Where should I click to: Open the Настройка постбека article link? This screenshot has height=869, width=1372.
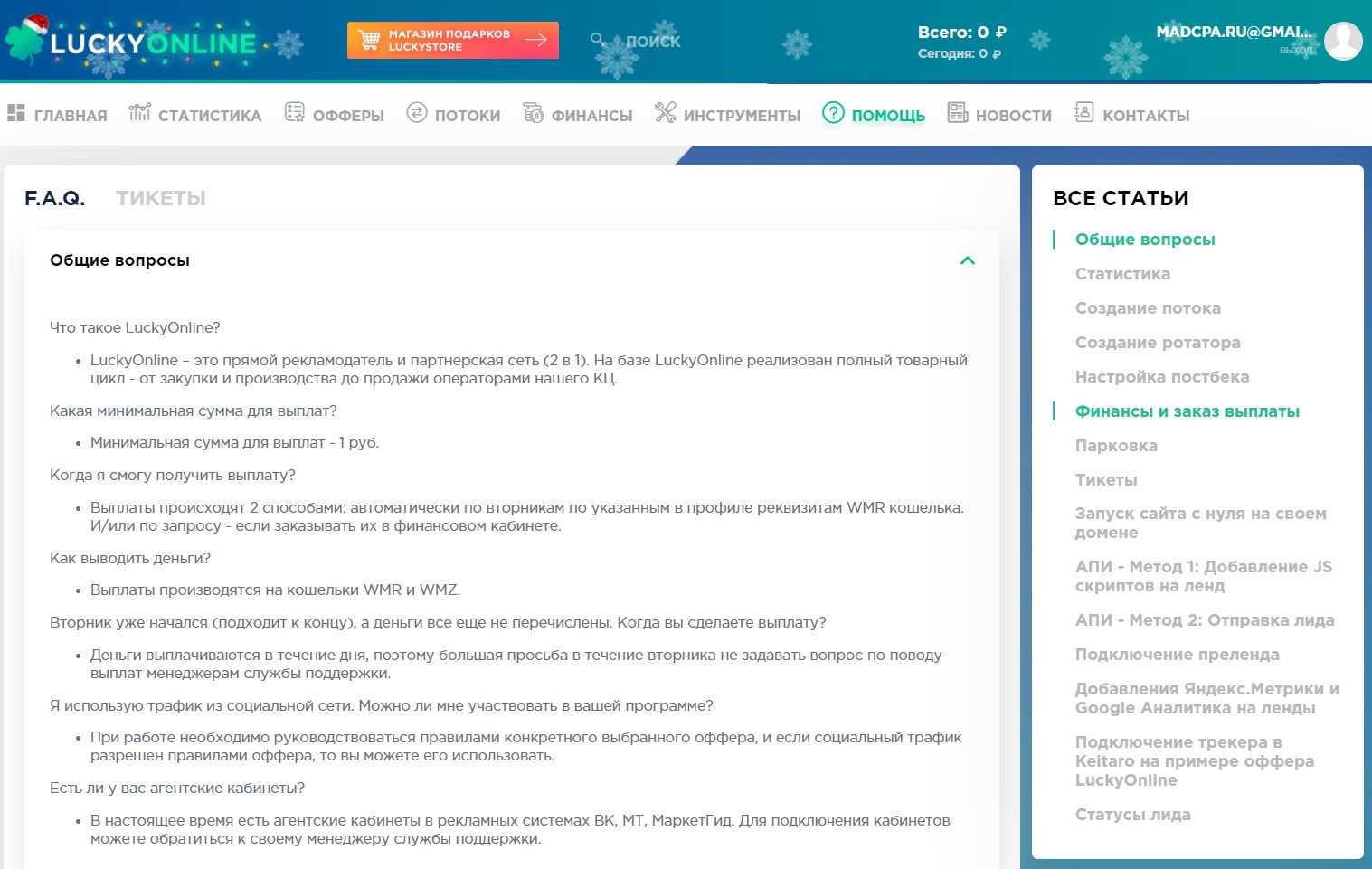[x=1161, y=377]
